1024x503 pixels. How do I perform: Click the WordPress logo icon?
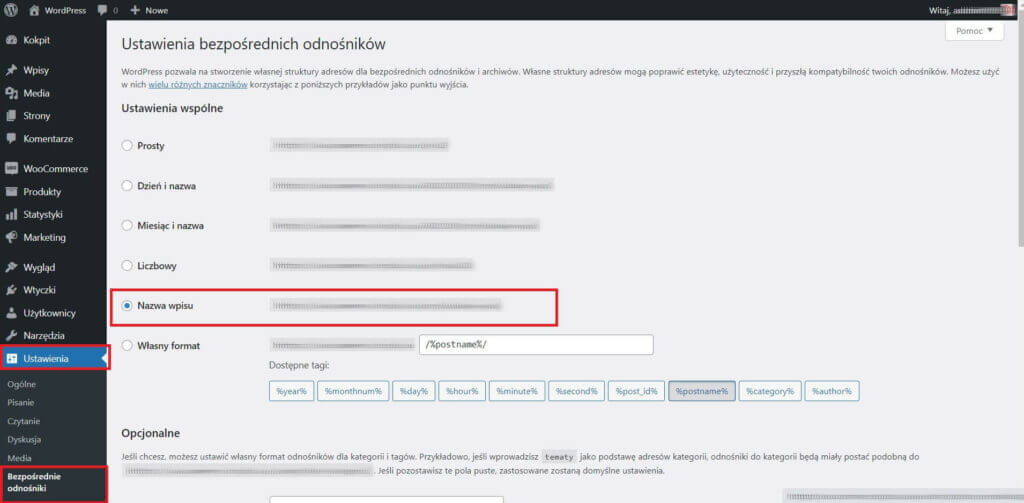coord(10,10)
